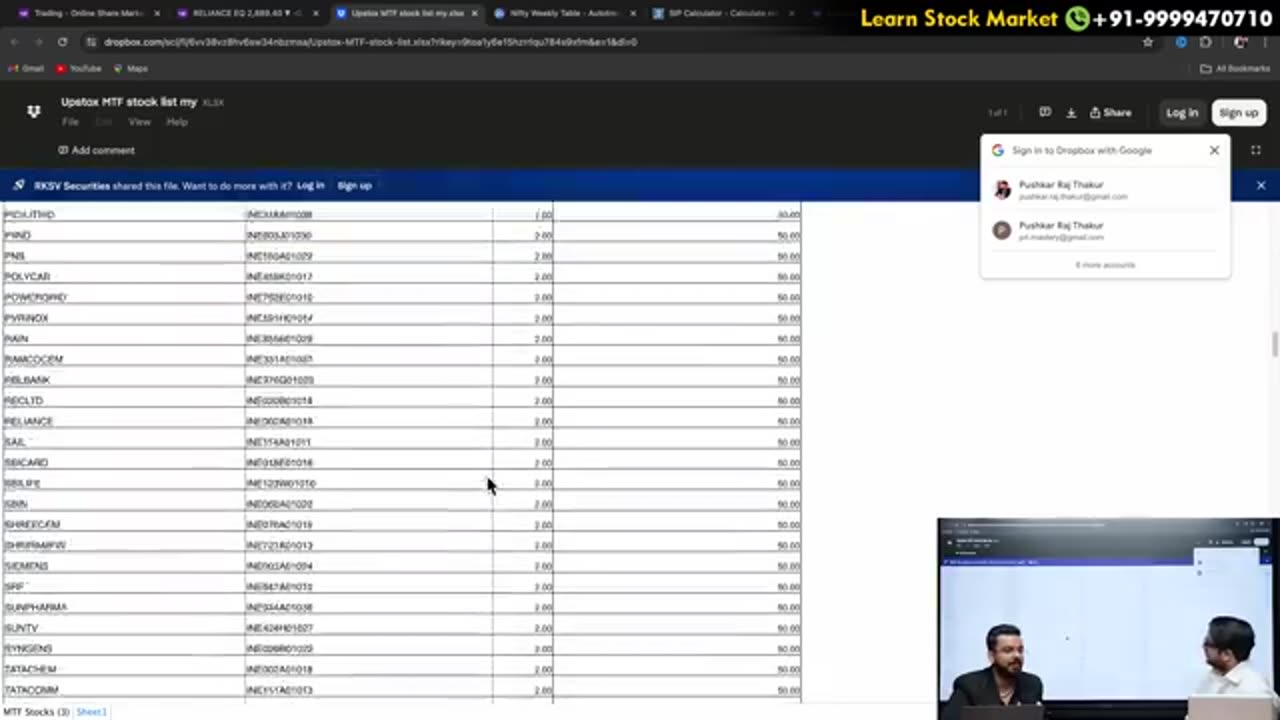Close the Upstox MTF stock list tab
1280x720 pixels.
pos(474,13)
